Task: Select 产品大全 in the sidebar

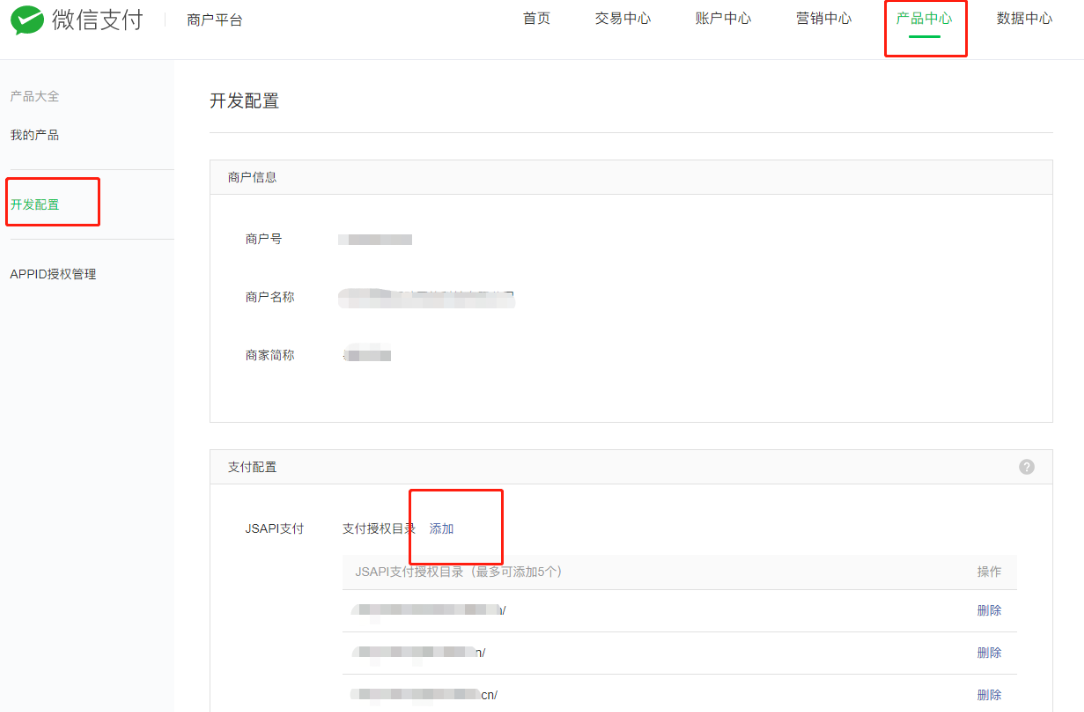Action: pyautogui.click(x=35, y=96)
